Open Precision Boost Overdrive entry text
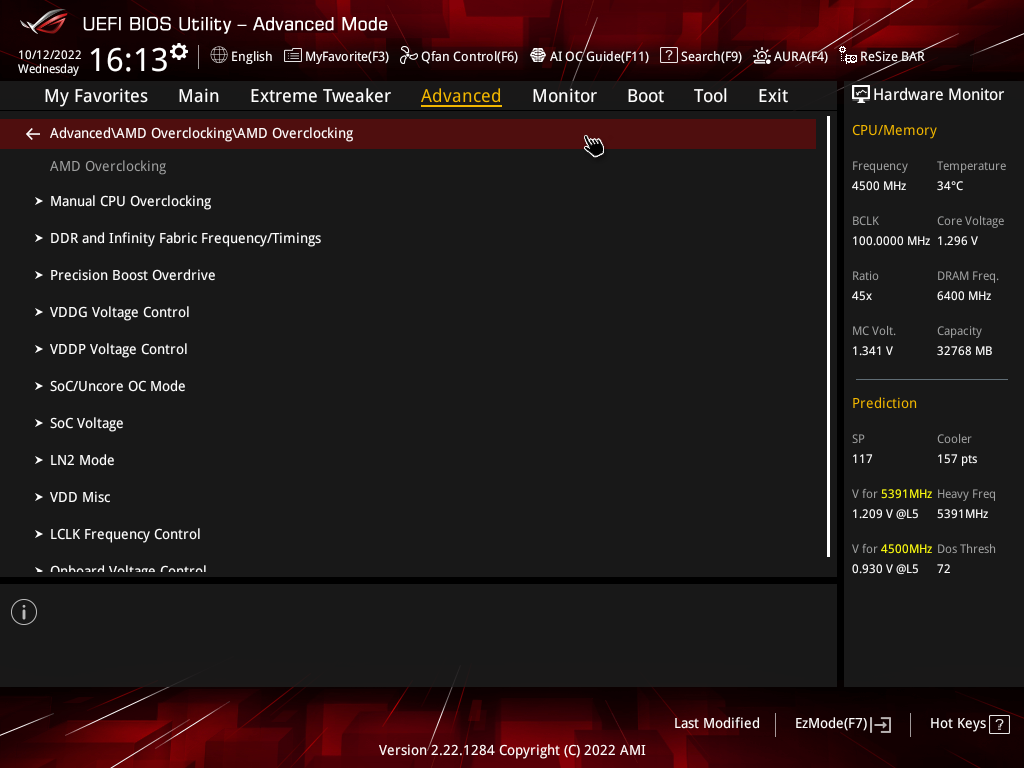This screenshot has width=1024, height=768. pyautogui.click(x=133, y=275)
